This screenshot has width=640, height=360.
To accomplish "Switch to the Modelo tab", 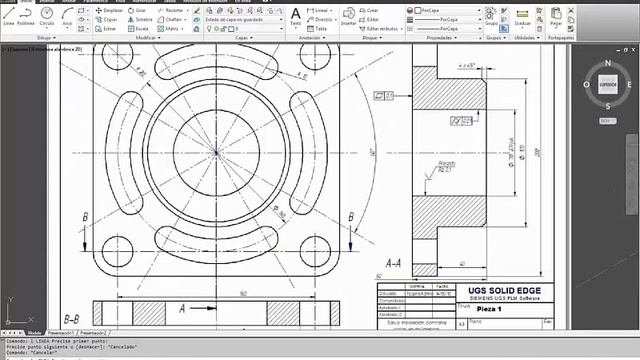I will pos(35,333).
